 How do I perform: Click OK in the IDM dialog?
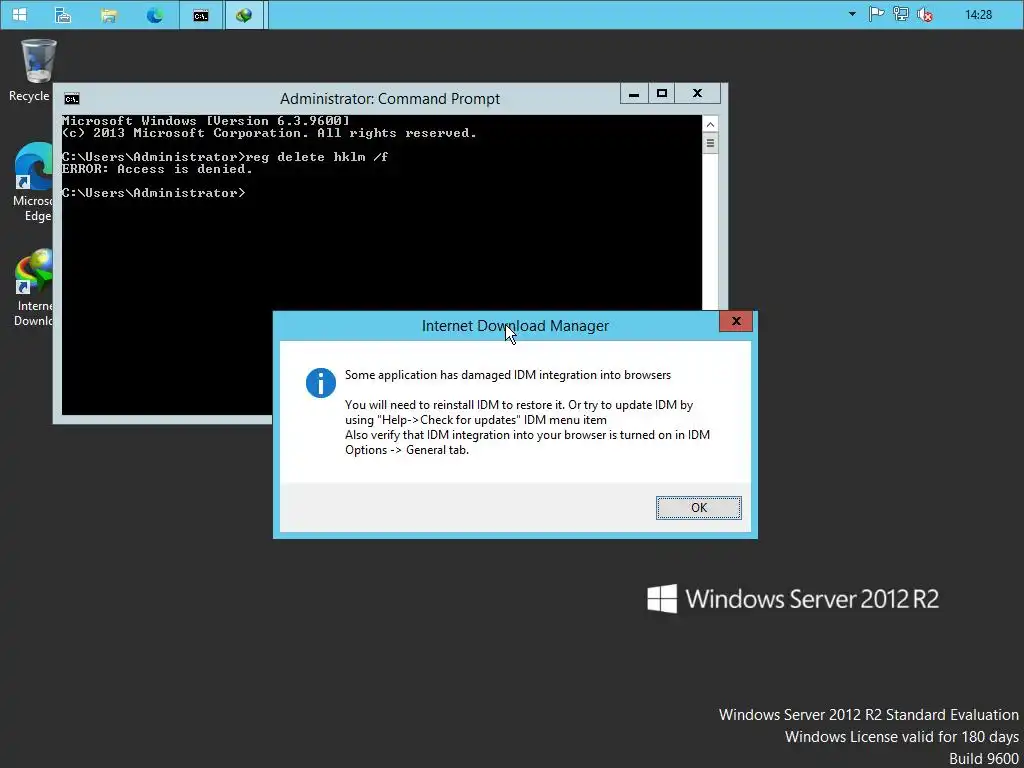pos(699,508)
